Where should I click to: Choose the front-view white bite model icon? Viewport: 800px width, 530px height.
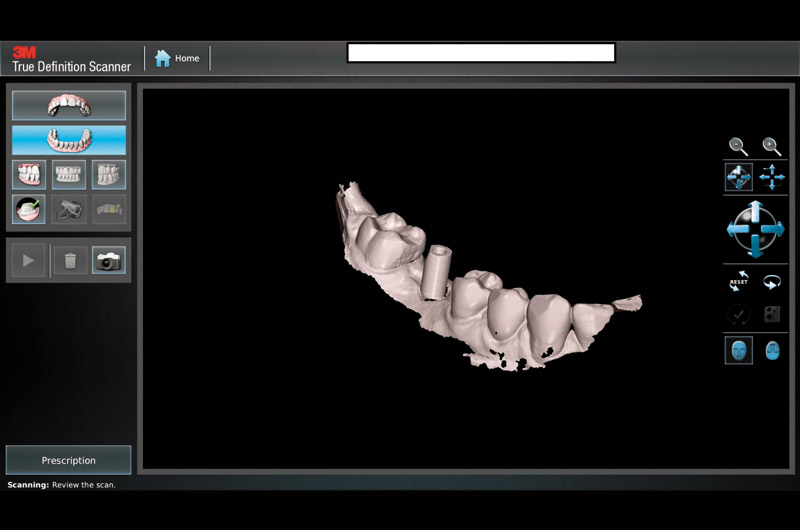[68, 174]
